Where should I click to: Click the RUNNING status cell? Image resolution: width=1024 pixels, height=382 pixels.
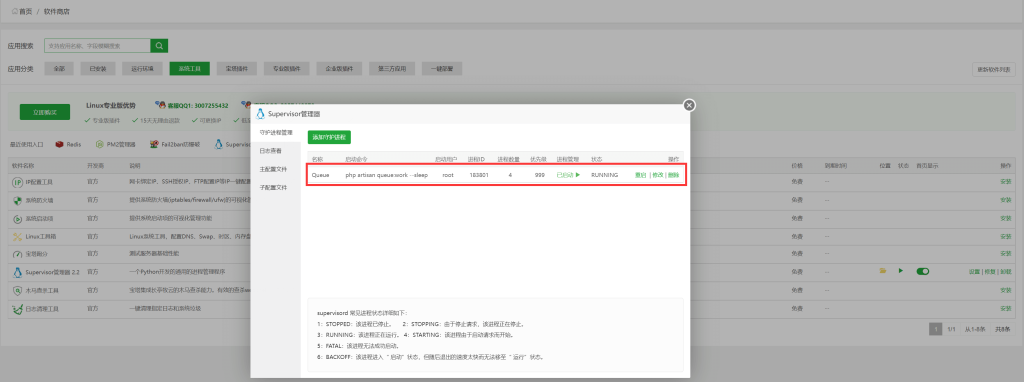click(x=605, y=175)
